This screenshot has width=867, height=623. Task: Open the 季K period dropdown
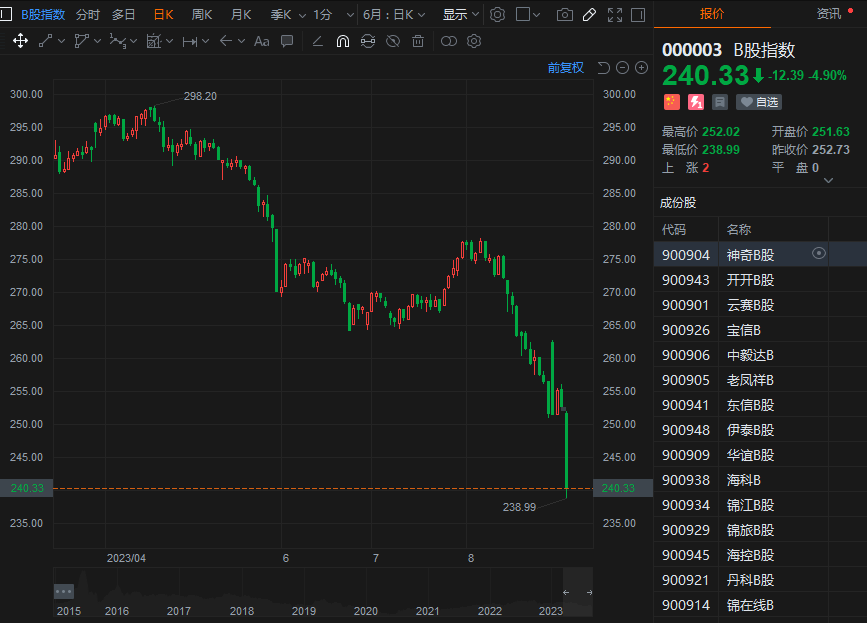coord(286,15)
